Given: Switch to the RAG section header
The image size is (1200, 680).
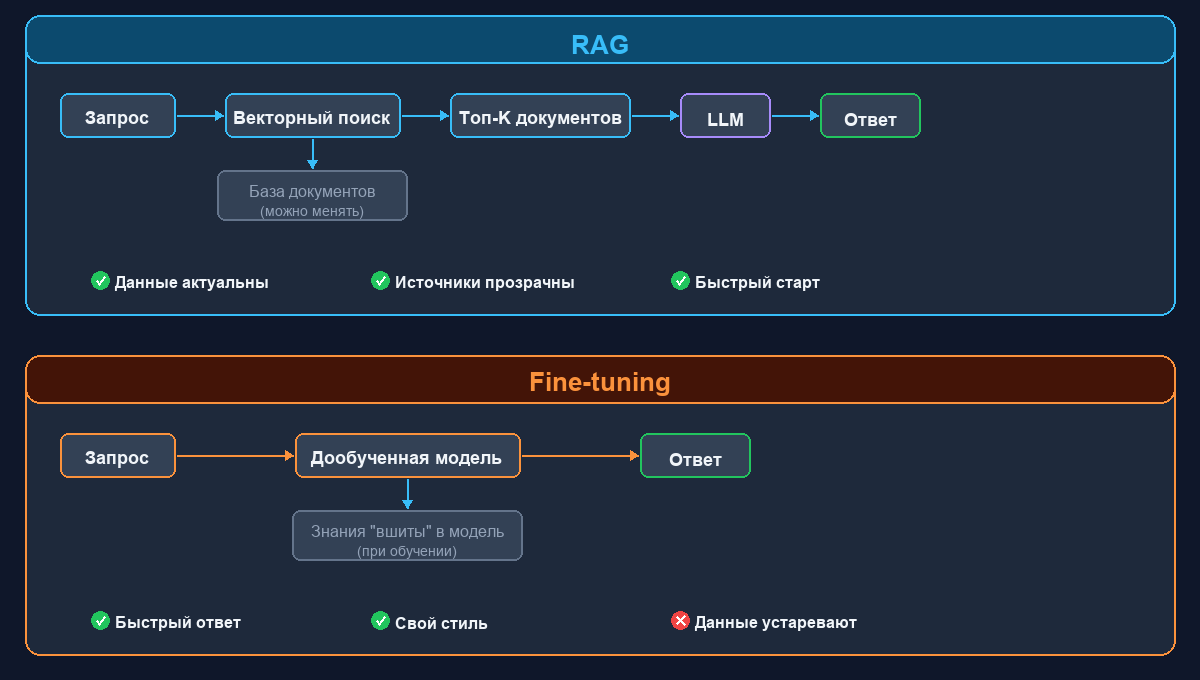Looking at the screenshot, I should click(600, 44).
